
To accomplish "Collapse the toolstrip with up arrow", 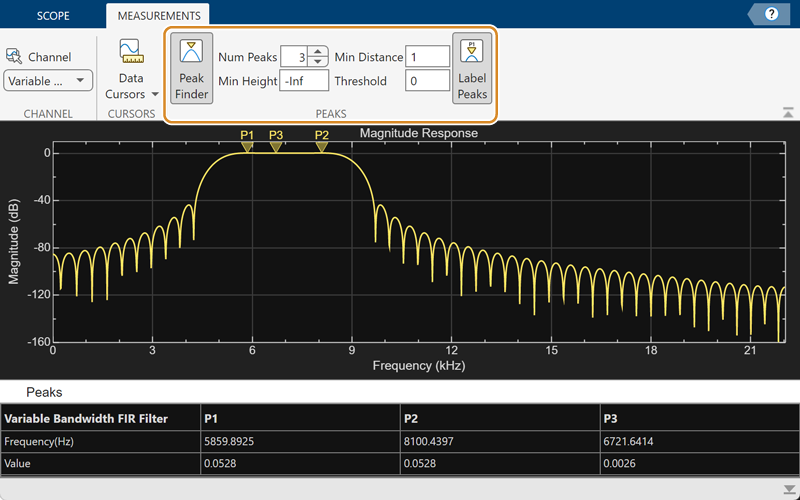I will click(788, 113).
